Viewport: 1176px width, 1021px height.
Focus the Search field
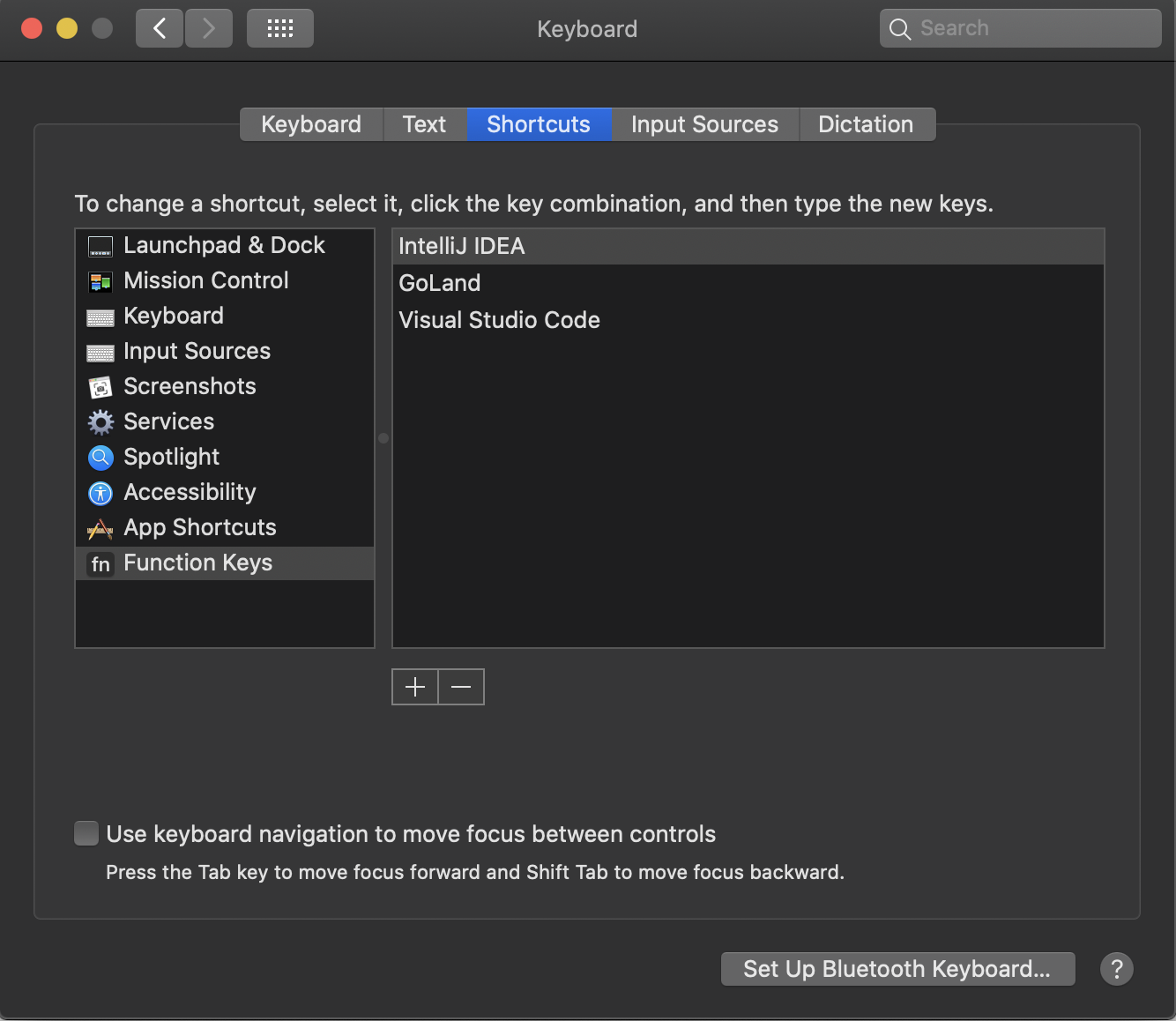1020,28
